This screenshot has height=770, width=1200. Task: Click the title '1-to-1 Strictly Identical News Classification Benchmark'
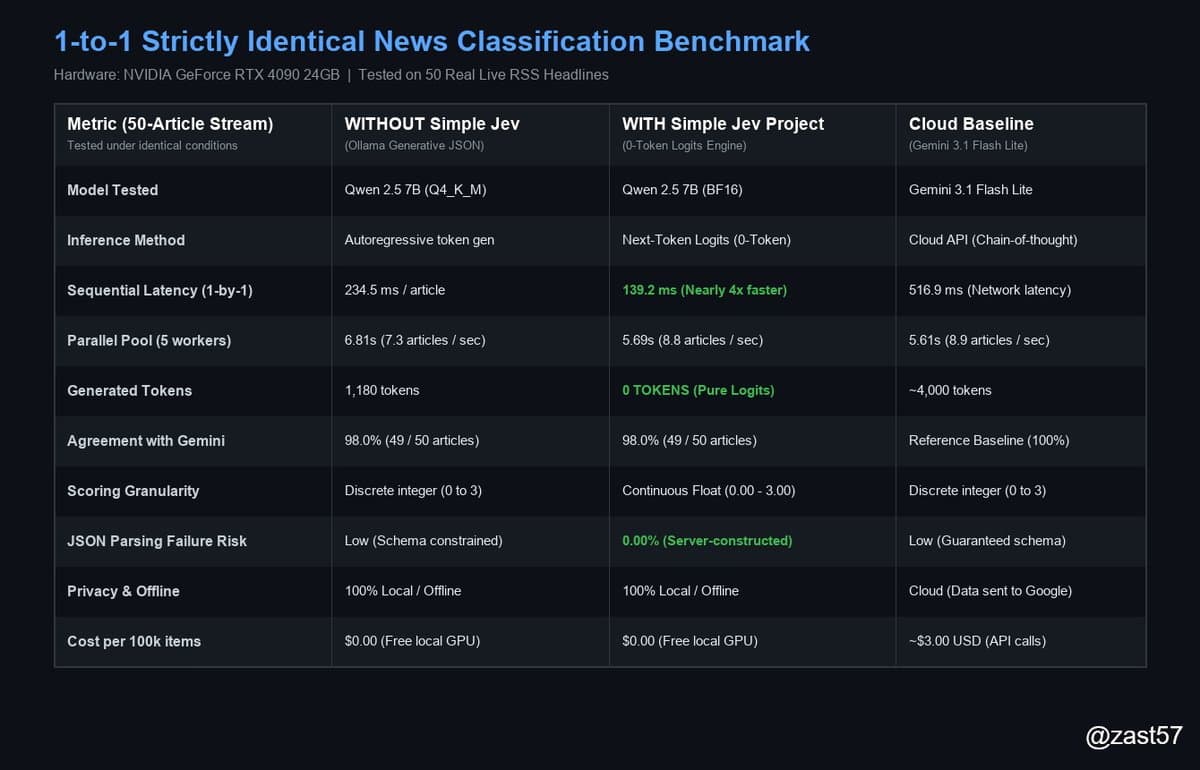(432, 41)
